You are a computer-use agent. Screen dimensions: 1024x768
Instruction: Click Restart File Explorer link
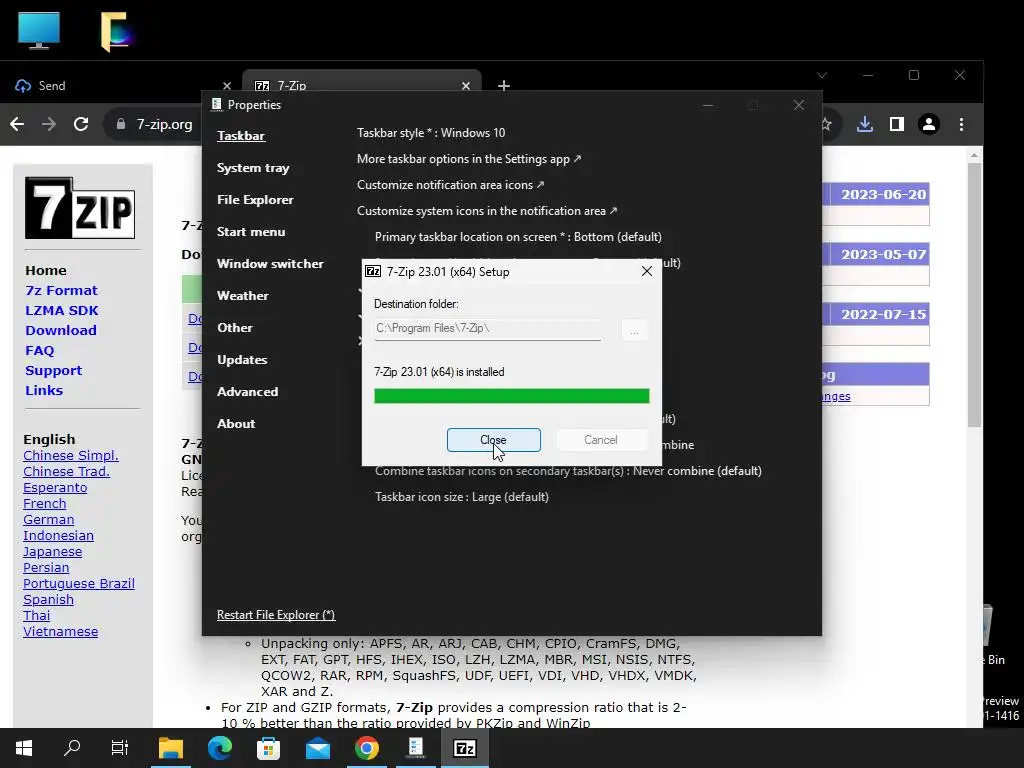276,615
